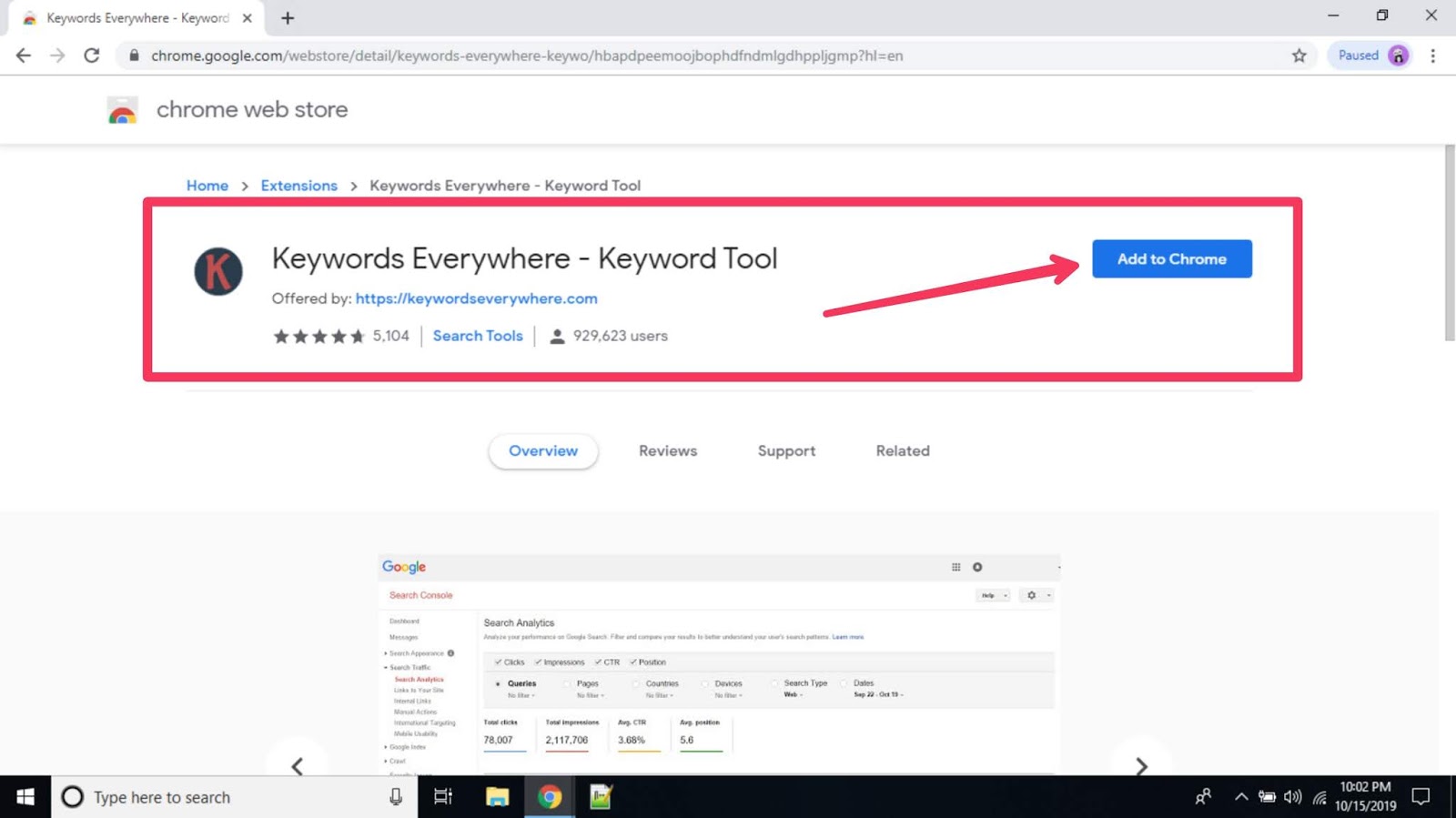1456x818 pixels.
Task: Open the Wi-Fi network icon
Action: 1319,798
